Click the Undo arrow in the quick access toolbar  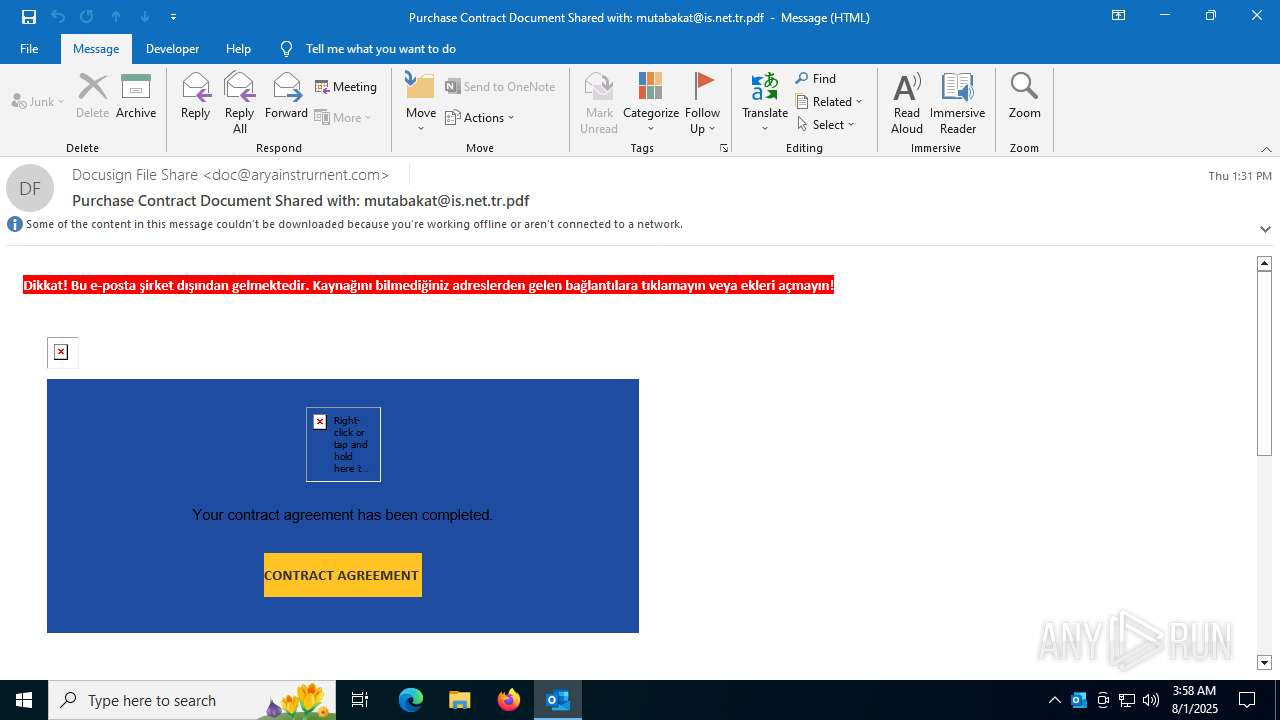58,17
